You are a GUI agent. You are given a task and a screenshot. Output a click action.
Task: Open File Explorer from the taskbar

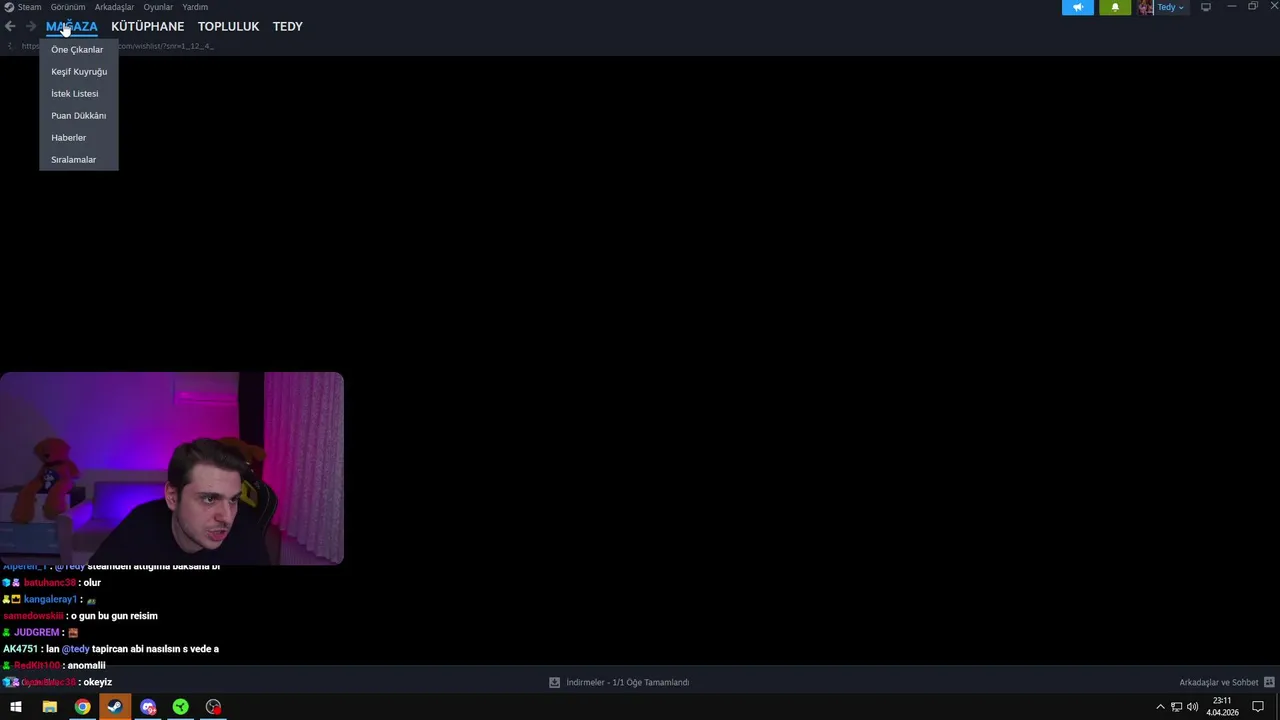(x=49, y=707)
